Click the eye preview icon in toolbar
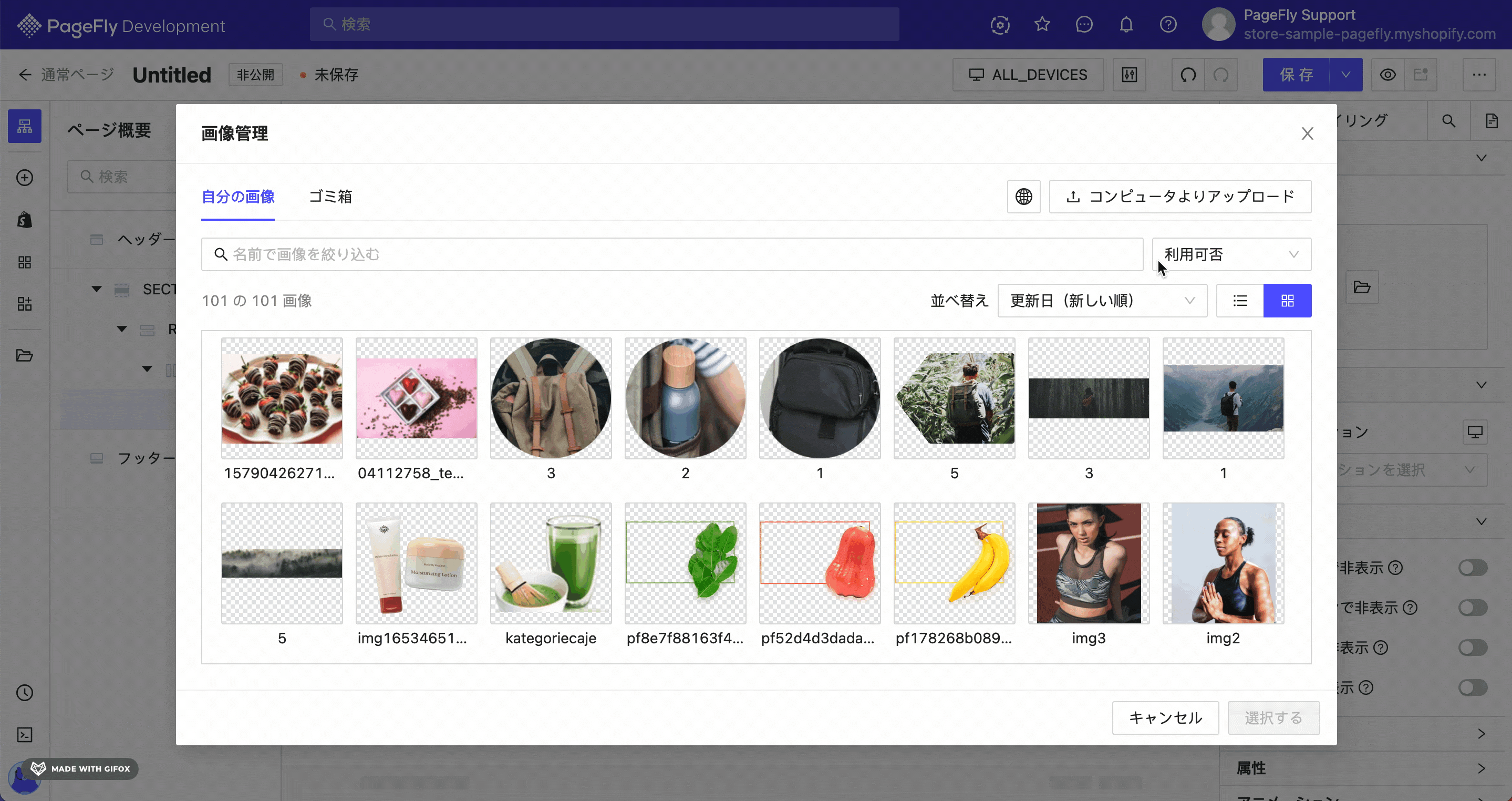The image size is (1512, 801). [1387, 75]
